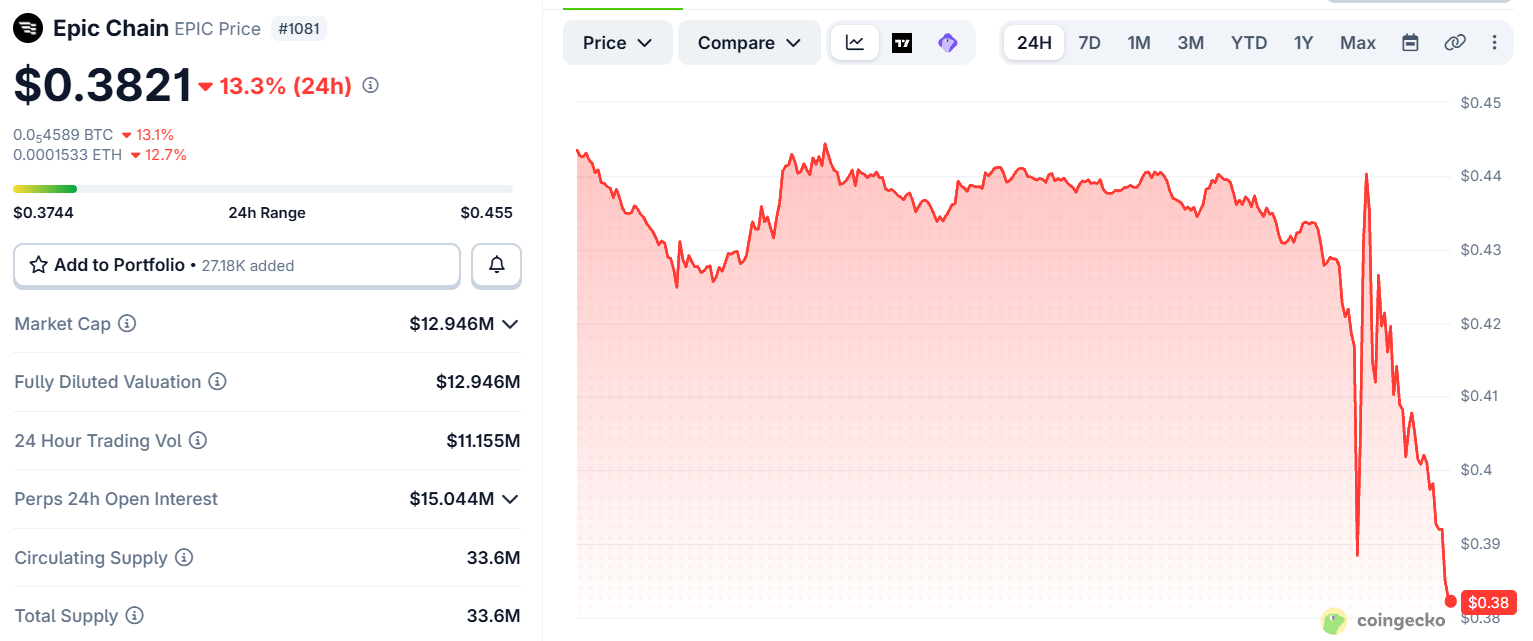The image size is (1533, 641).
Task: Click the $0.41 y-axis label
Action: click(1481, 396)
